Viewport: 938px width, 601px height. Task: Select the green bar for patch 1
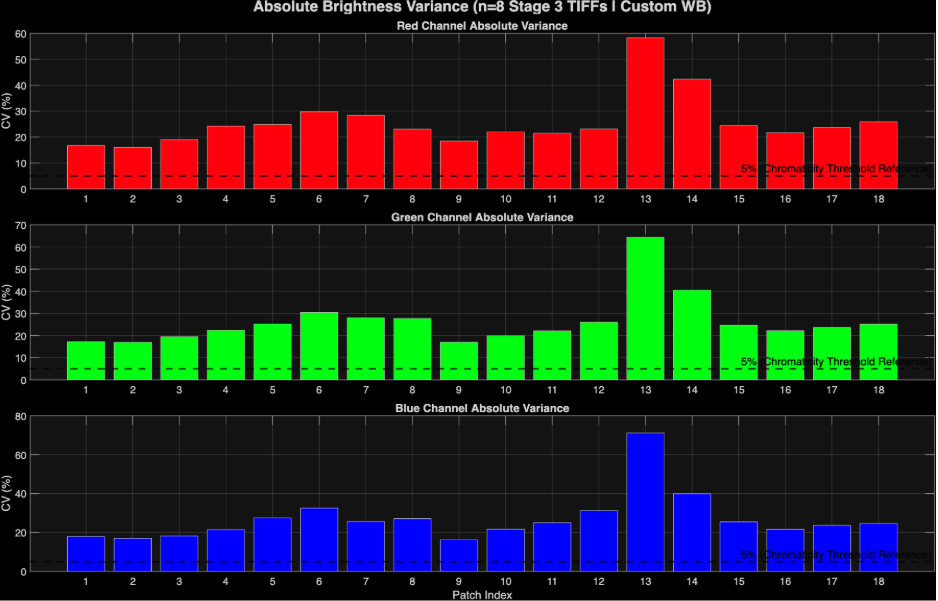(x=86, y=360)
